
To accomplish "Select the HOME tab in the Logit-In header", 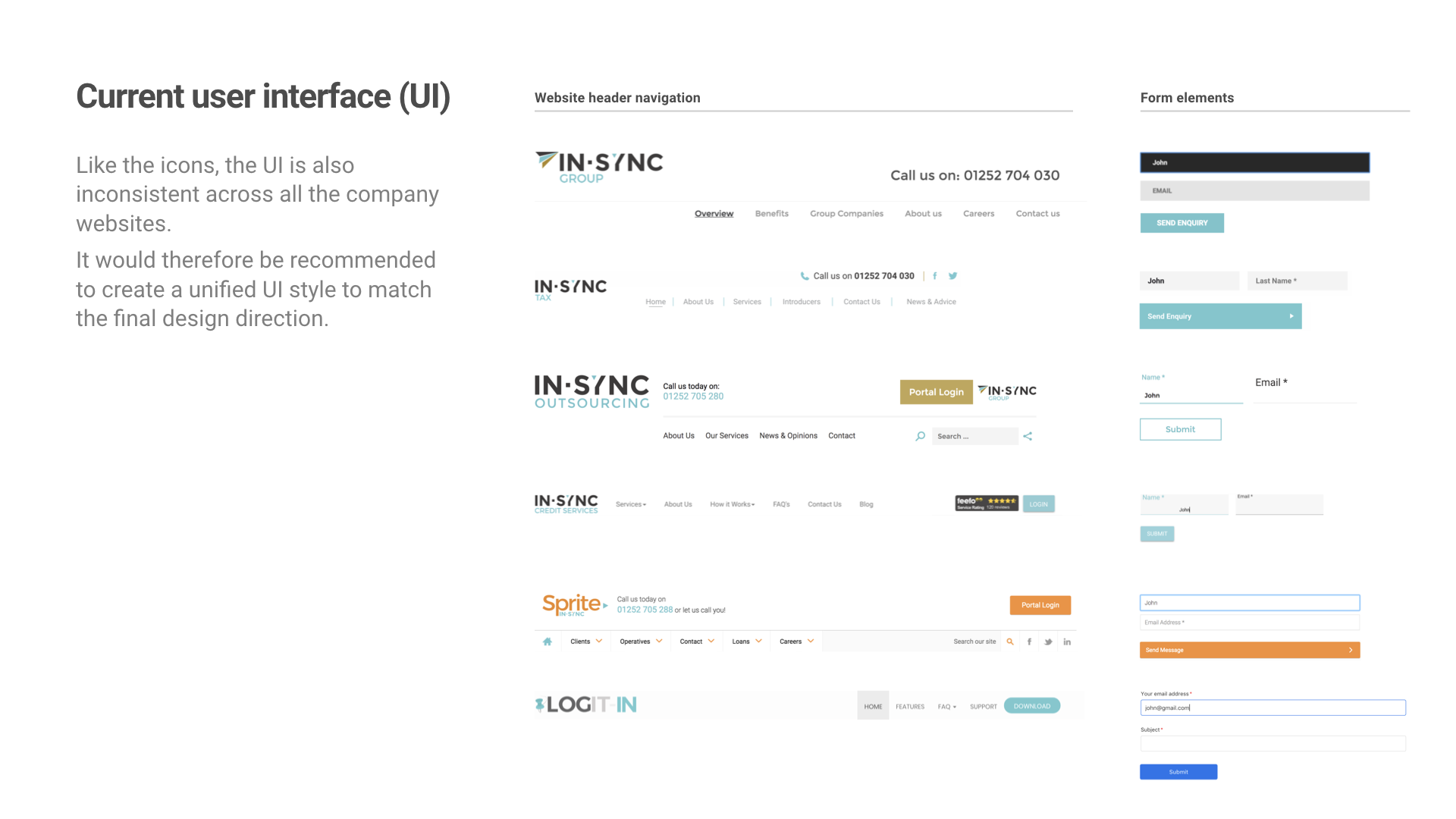I will coord(873,706).
